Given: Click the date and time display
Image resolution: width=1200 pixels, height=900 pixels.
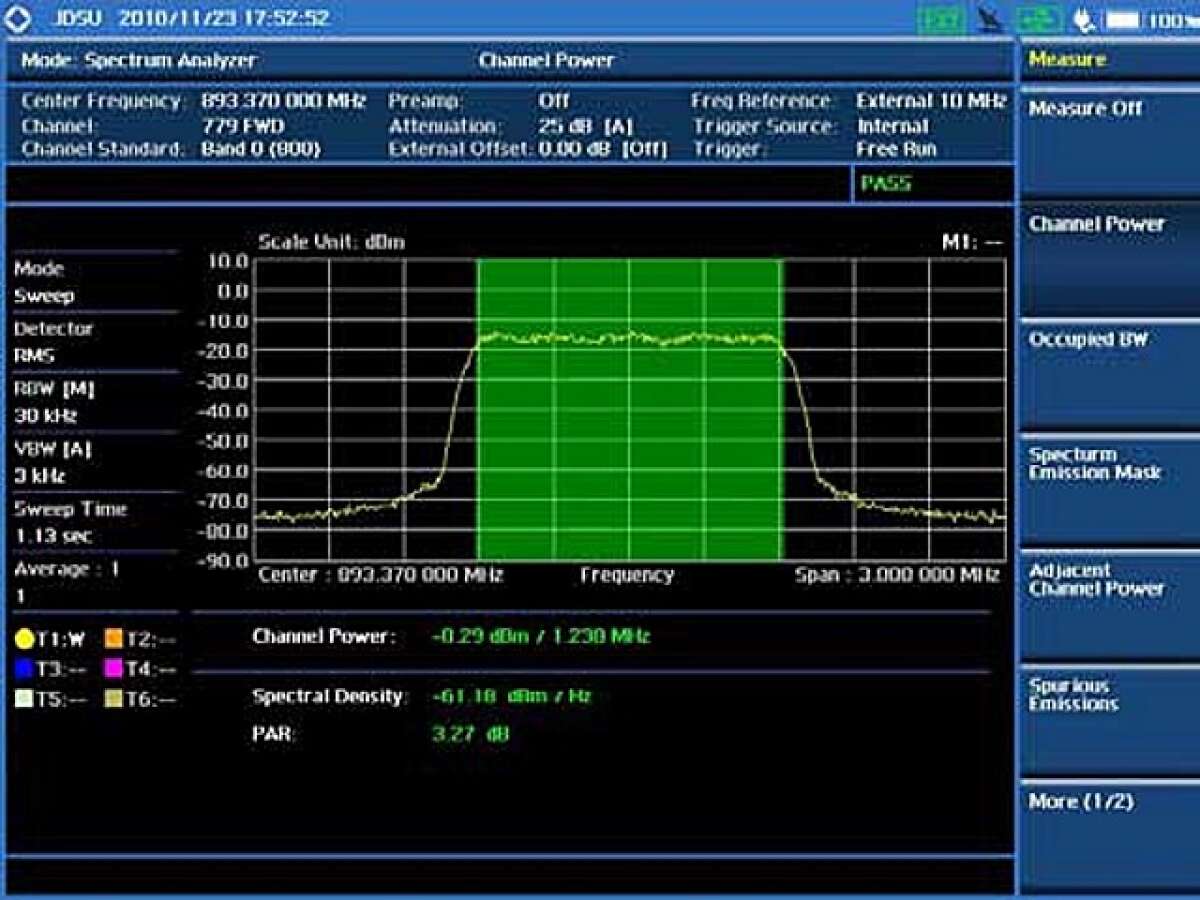Looking at the screenshot, I should coord(224,18).
